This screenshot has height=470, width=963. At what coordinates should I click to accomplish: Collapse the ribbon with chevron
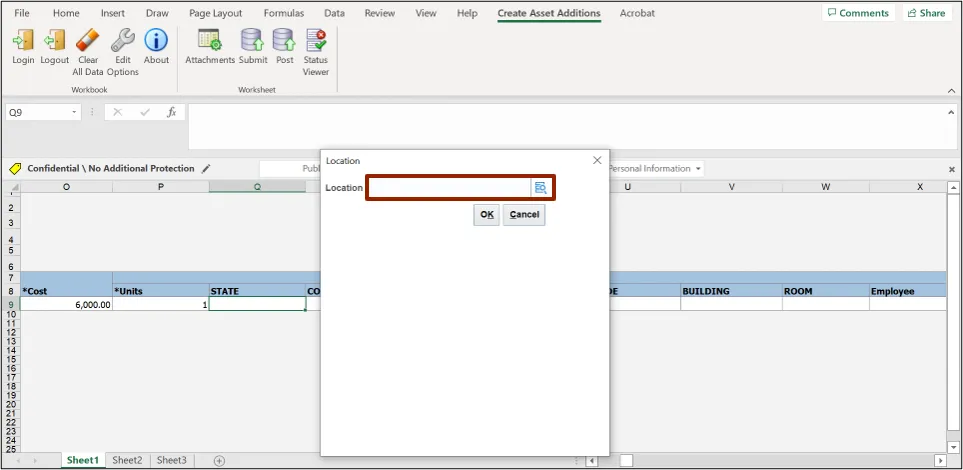click(x=951, y=91)
